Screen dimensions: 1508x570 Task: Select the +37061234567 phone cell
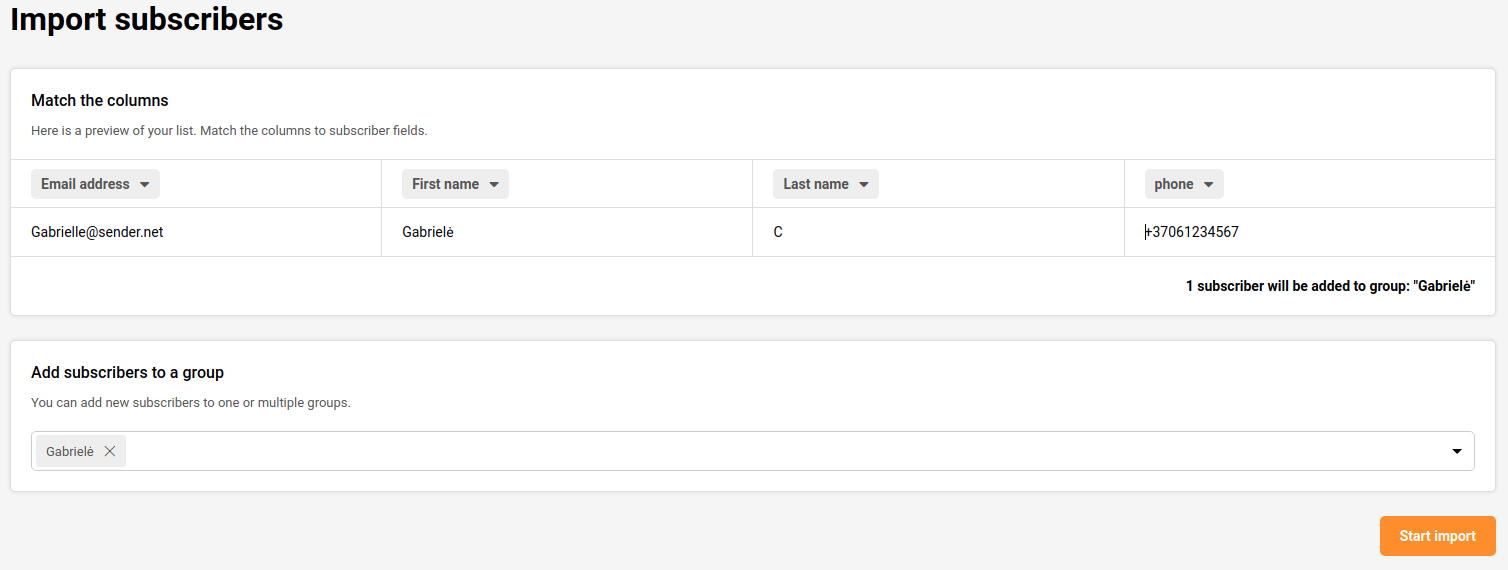point(1192,232)
